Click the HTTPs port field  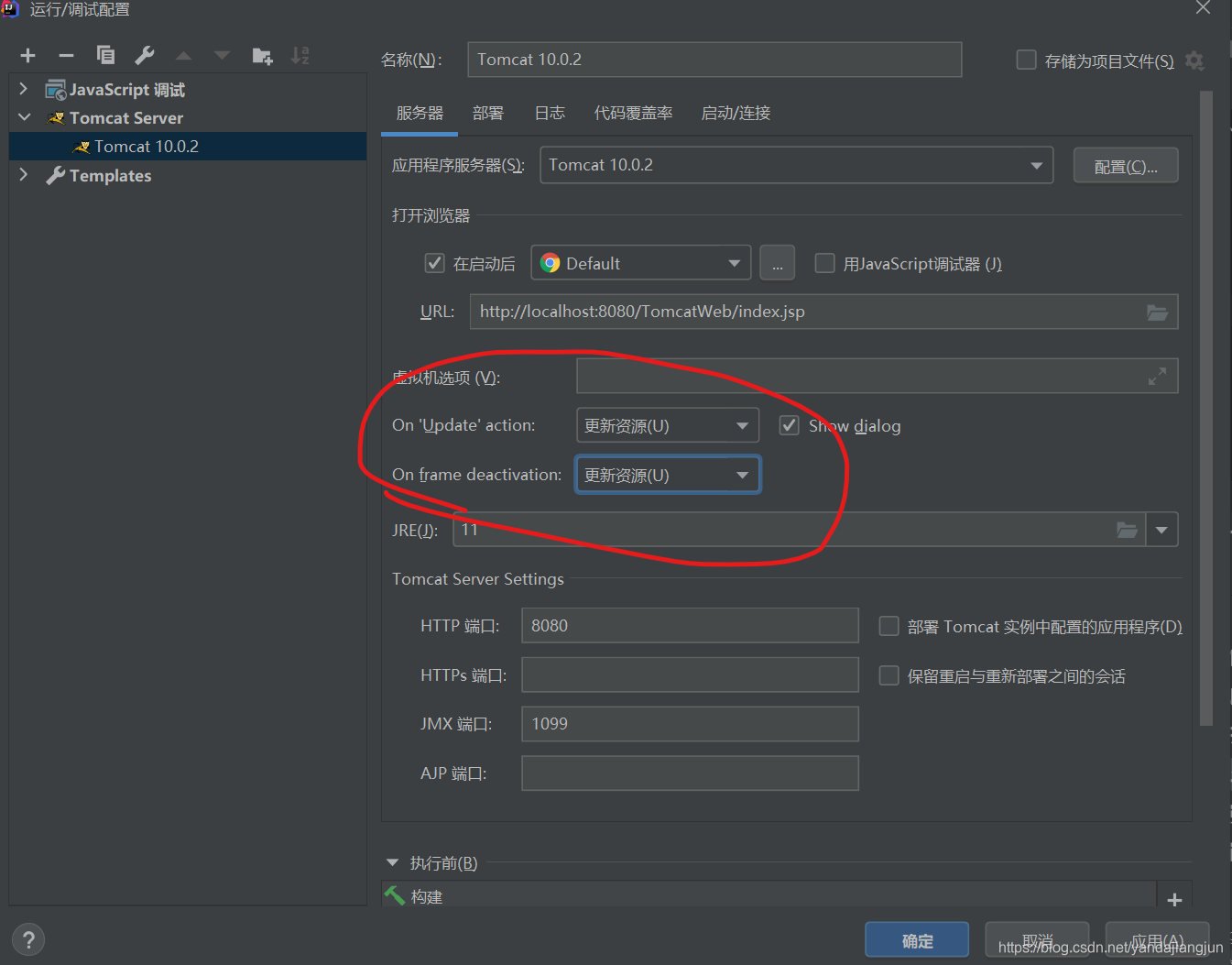click(x=690, y=674)
